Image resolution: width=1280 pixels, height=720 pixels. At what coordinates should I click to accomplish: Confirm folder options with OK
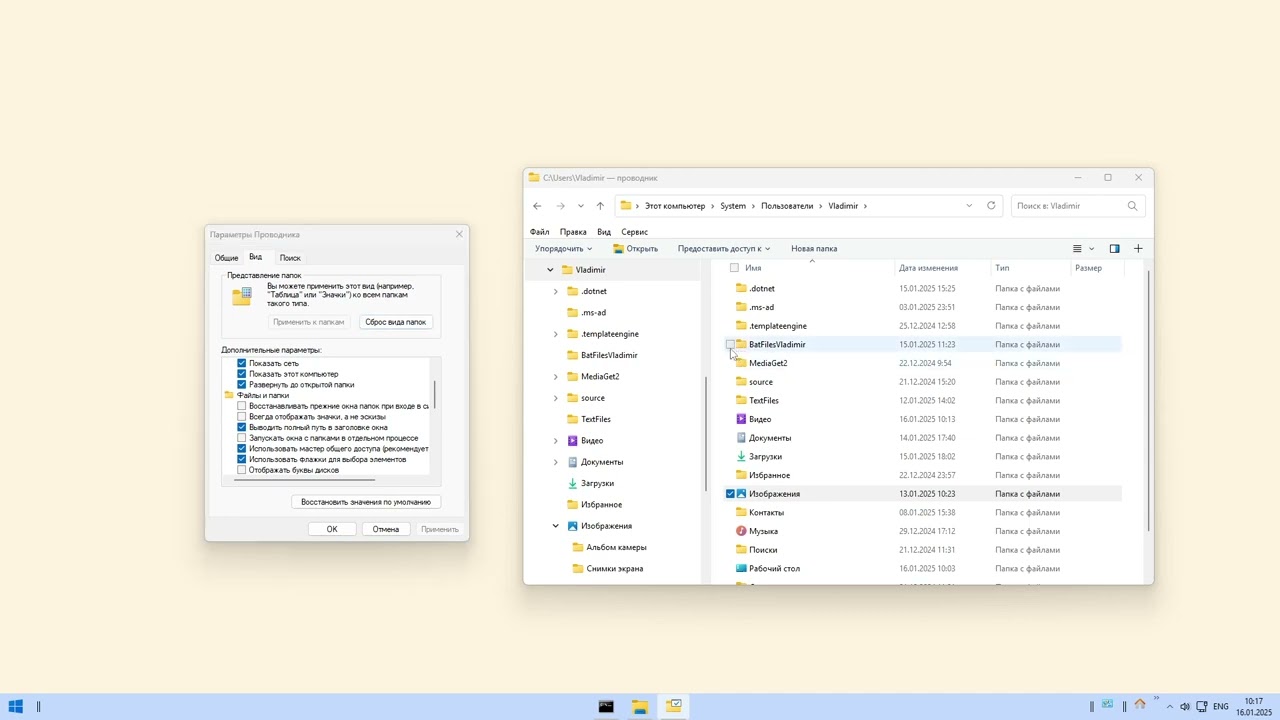tap(332, 529)
